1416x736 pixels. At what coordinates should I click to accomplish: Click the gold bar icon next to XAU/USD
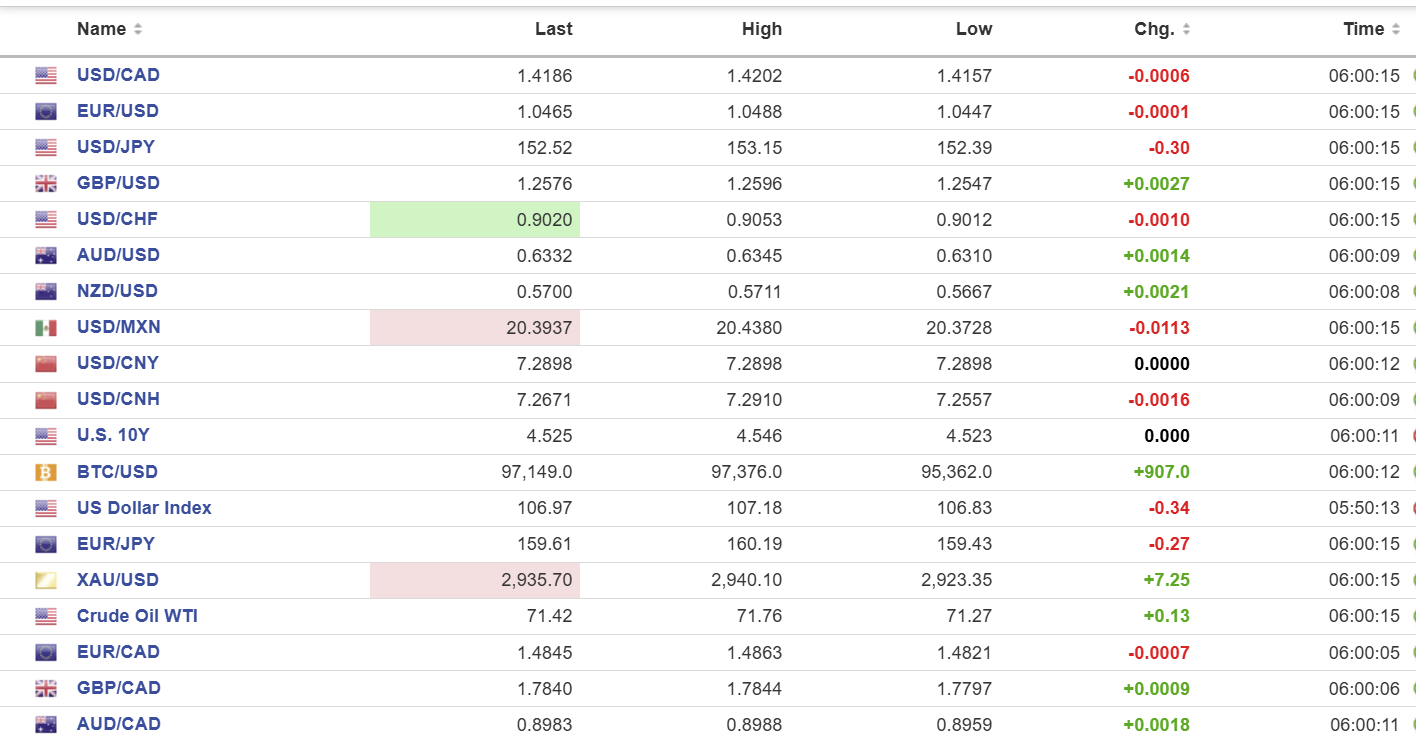tap(46, 580)
